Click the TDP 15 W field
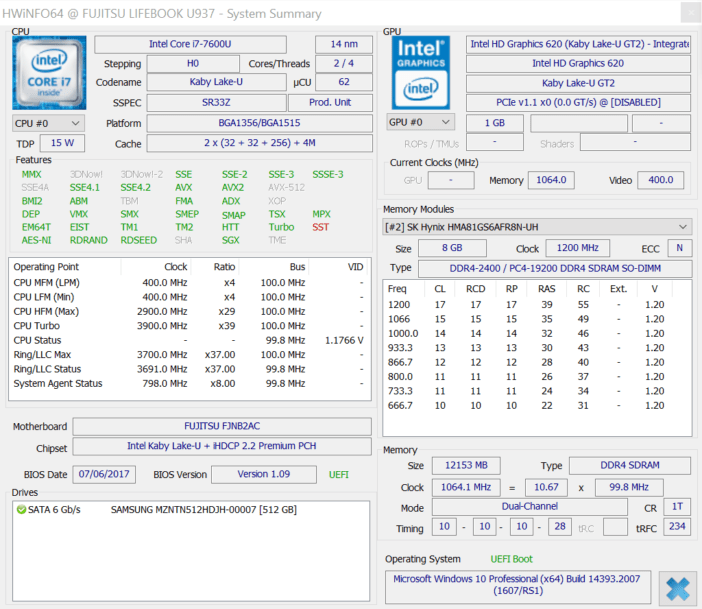The width and height of the screenshot is (702, 609). (62, 143)
